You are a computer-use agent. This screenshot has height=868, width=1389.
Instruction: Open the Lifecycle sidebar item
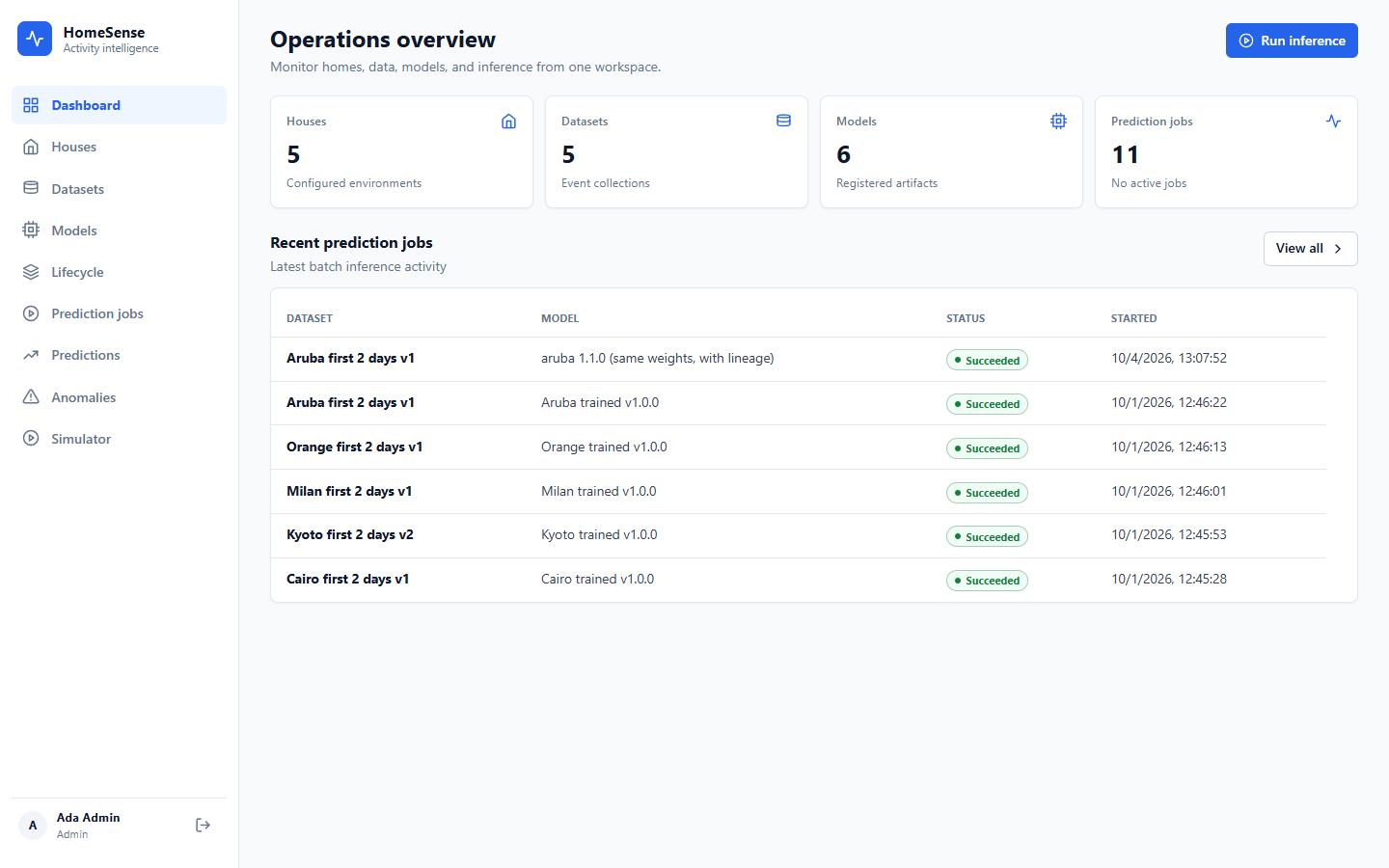[119, 272]
